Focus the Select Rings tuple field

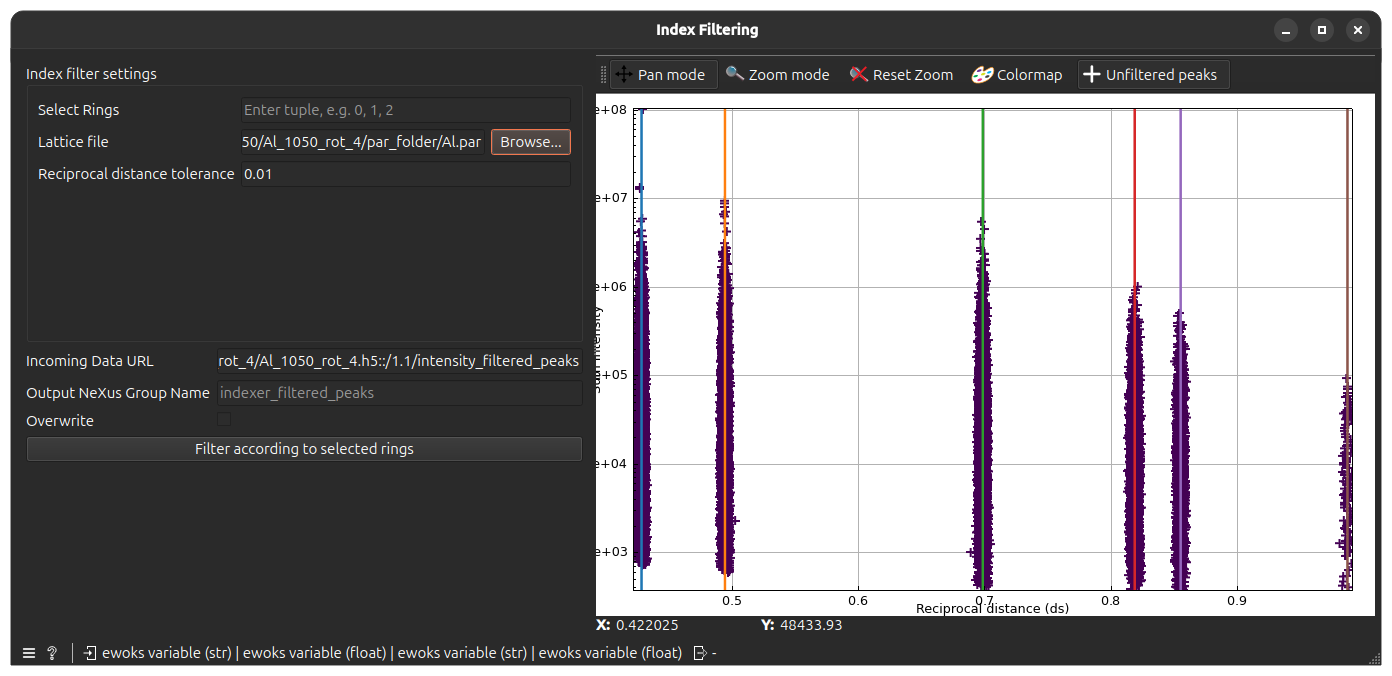(406, 110)
